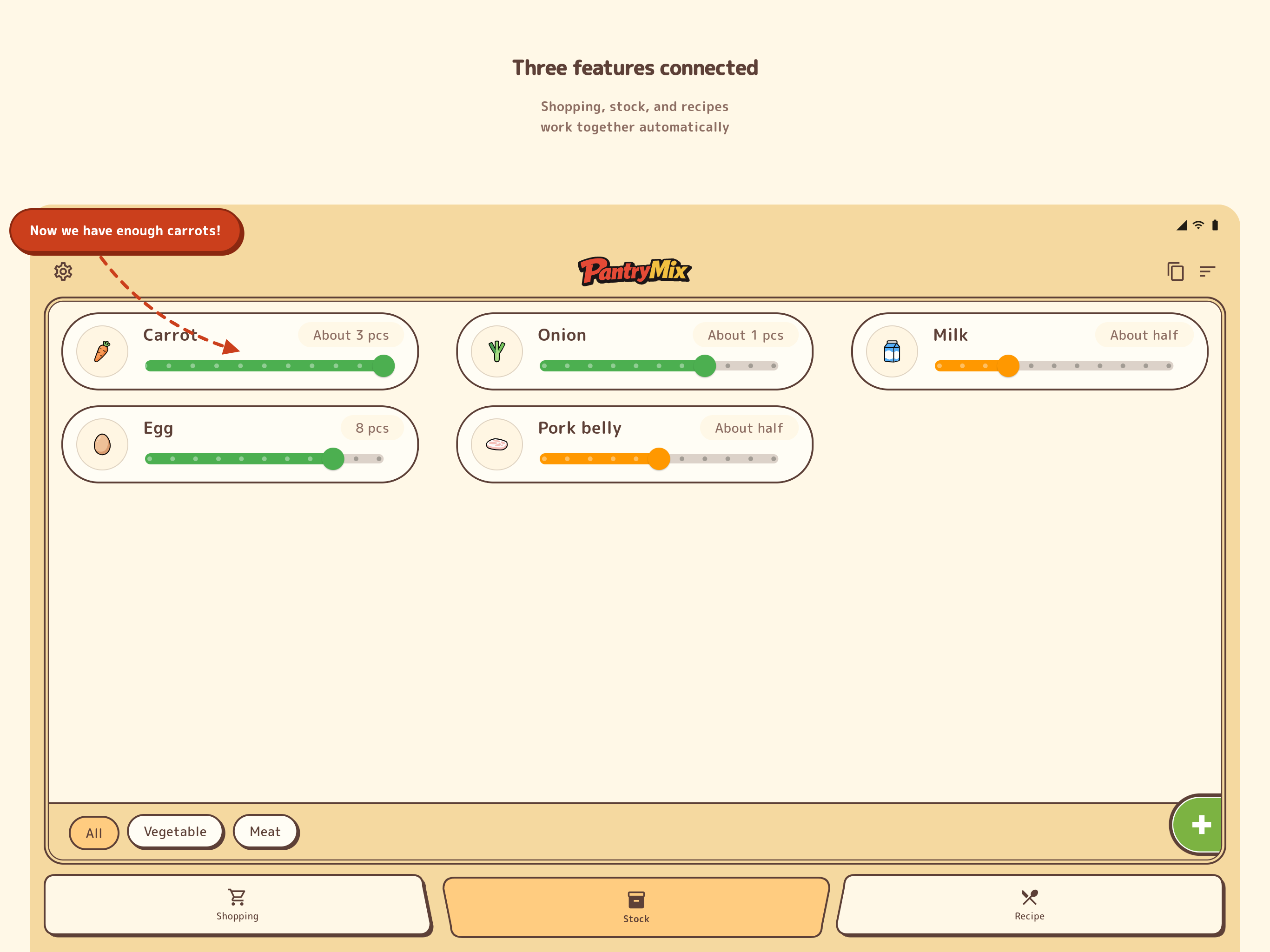This screenshot has width=1270, height=952.
Task: Tap the pork belly meat icon
Action: coord(496,444)
